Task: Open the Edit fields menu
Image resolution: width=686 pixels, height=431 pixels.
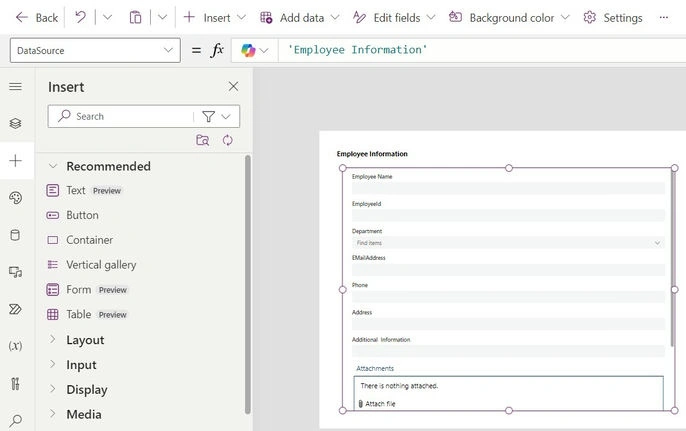Action: coord(394,18)
